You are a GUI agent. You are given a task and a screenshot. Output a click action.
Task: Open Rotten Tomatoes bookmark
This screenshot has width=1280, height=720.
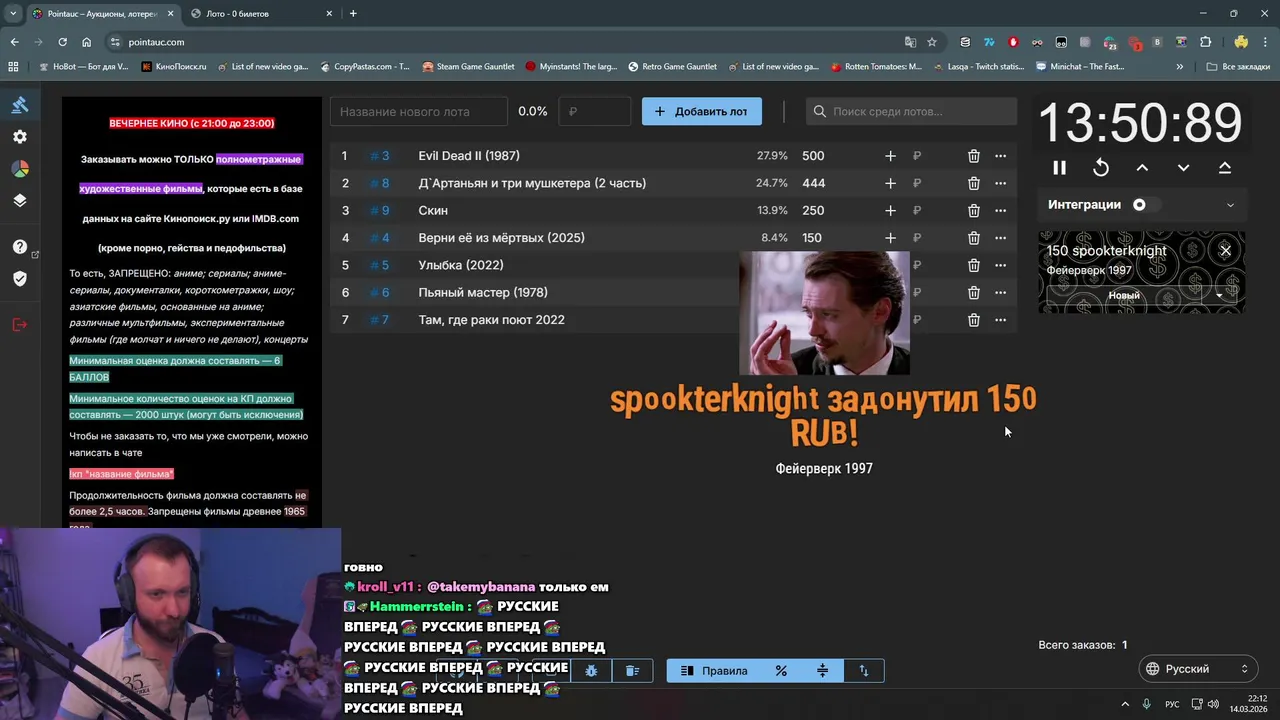coord(875,67)
